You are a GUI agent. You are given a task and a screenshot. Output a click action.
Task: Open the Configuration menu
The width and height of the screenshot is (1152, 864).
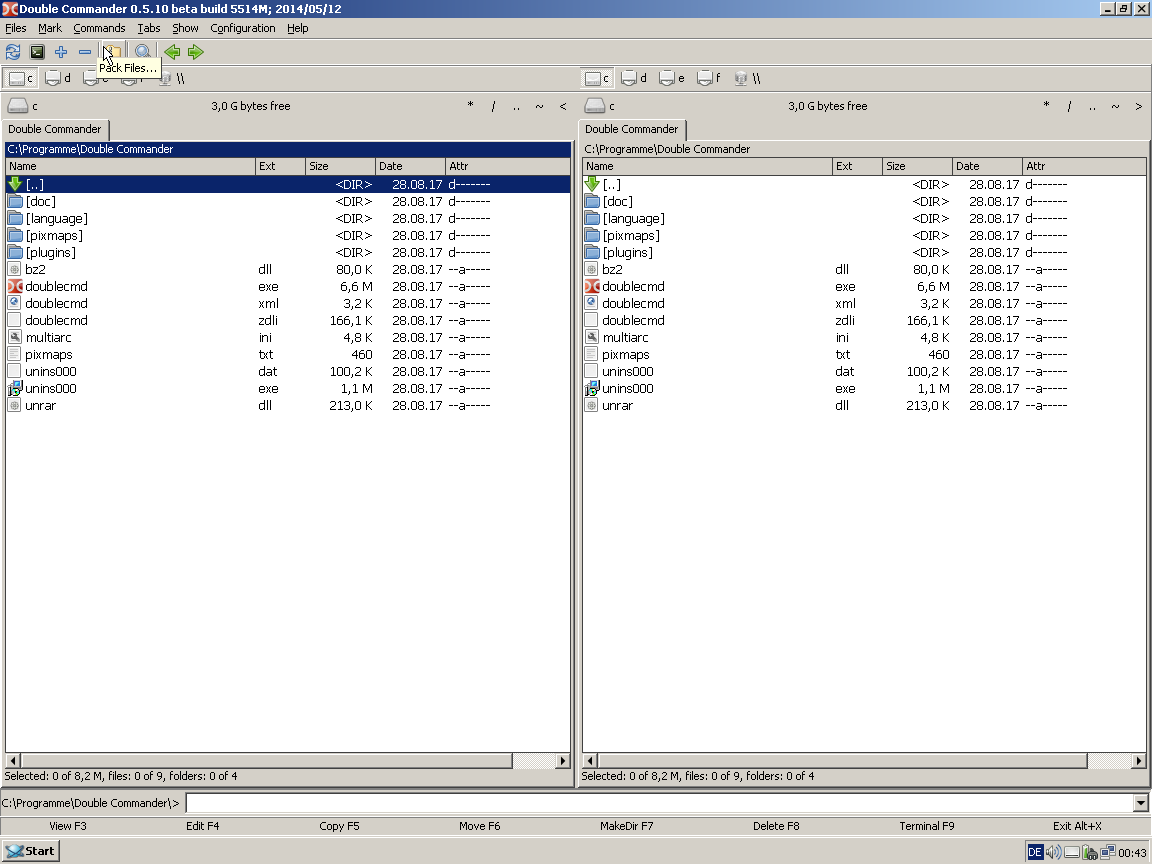[x=242, y=28]
